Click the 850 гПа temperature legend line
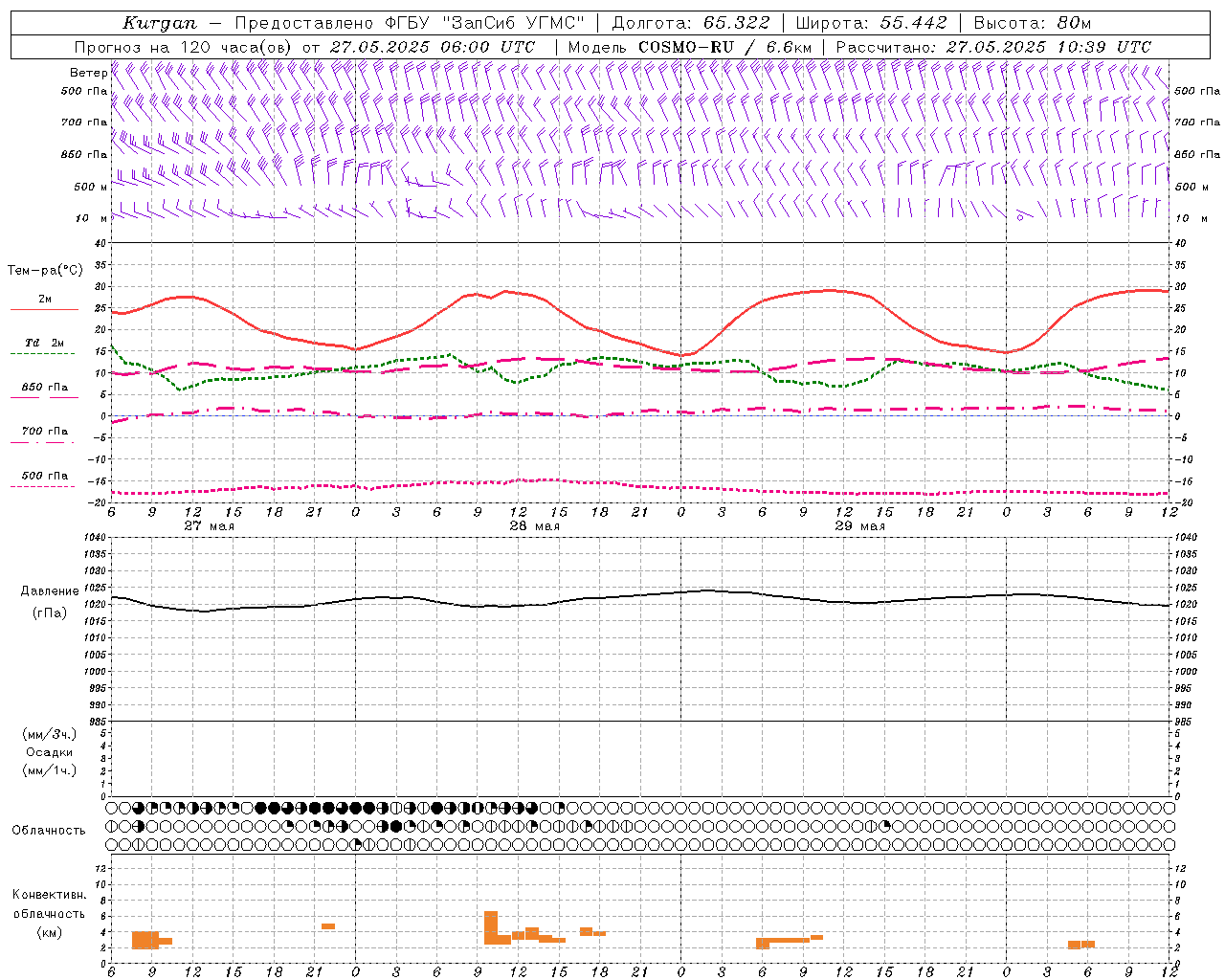1225x980 pixels. (x=44, y=397)
